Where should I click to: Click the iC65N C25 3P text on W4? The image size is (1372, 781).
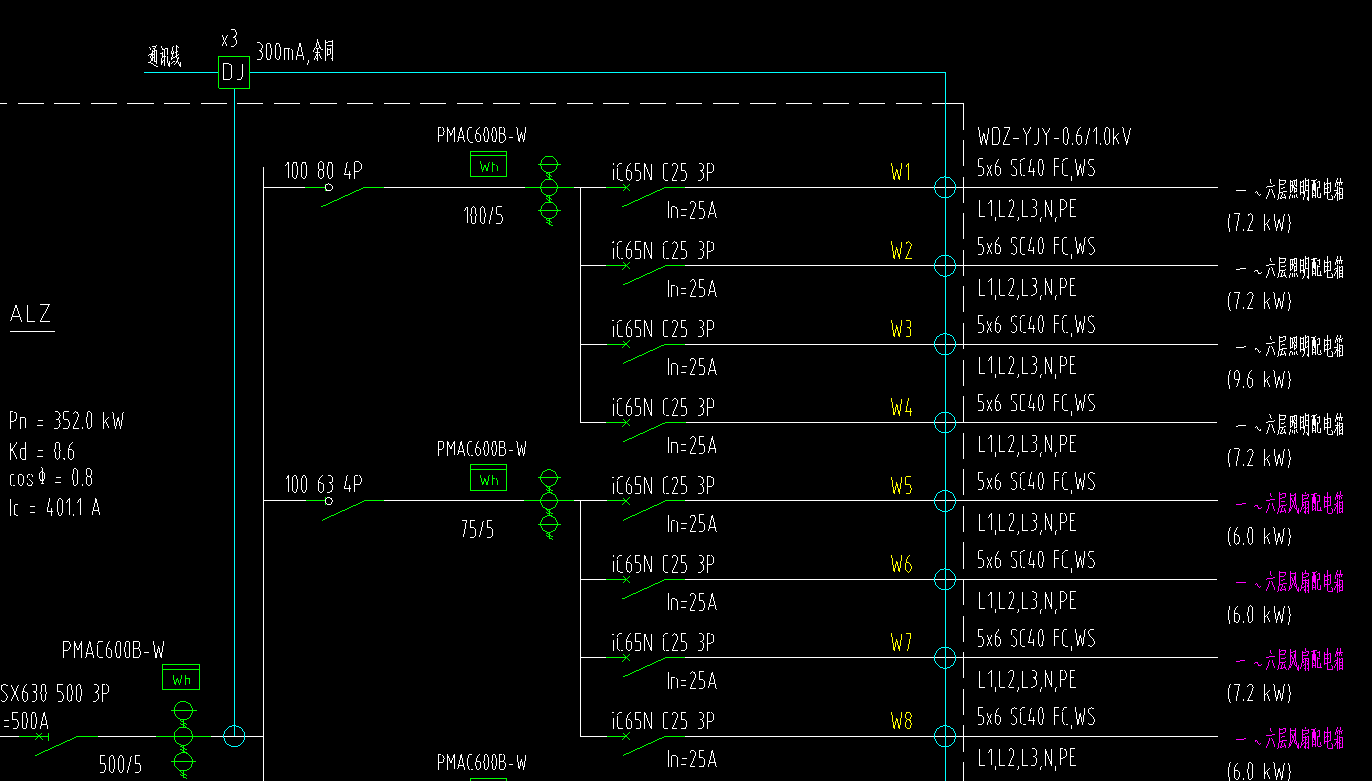(x=663, y=408)
